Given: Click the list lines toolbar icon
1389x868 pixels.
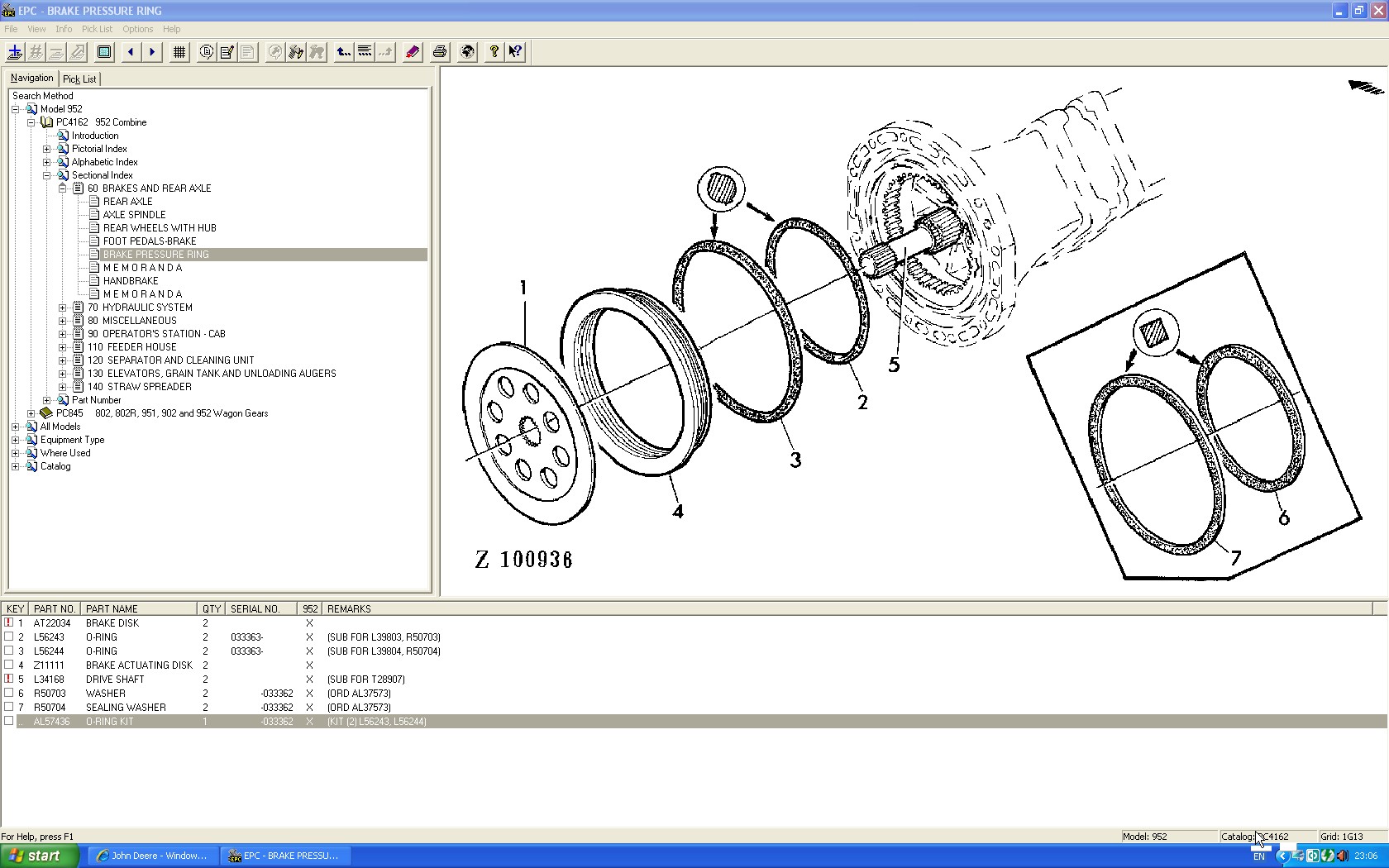Looking at the screenshot, I should 365,52.
